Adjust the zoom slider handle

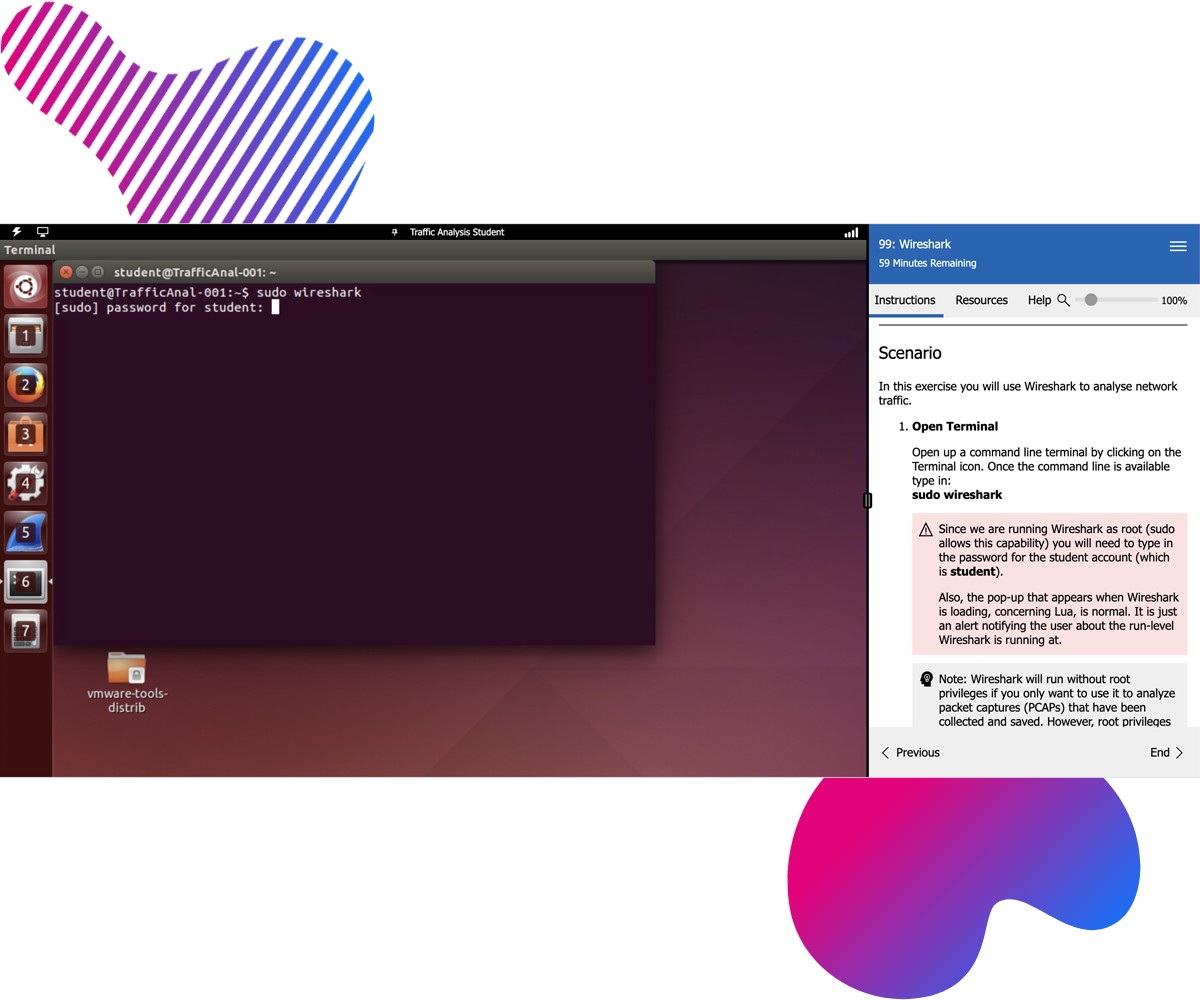(x=1091, y=300)
